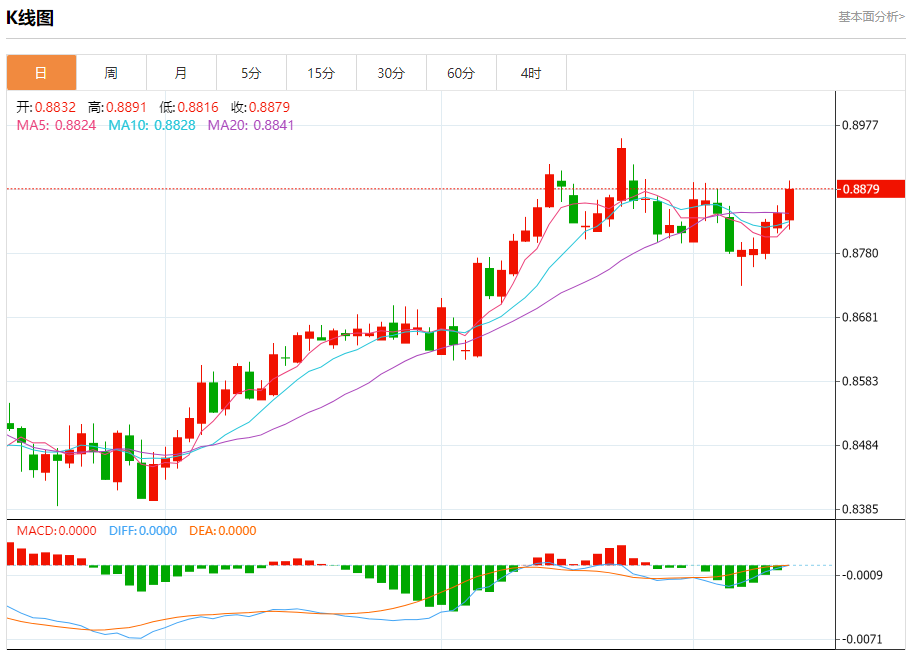Viewport: 912px width, 650px height.
Task: Click the 0.8484 price axis label
Action: pos(860,445)
